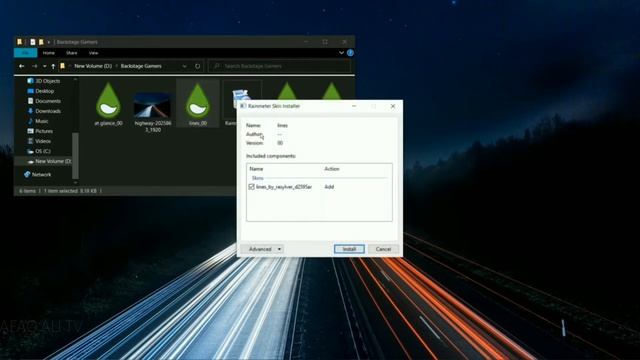Screen dimensions: 640x360
Task: Select Videos in the navigation pane
Action: [39, 141]
